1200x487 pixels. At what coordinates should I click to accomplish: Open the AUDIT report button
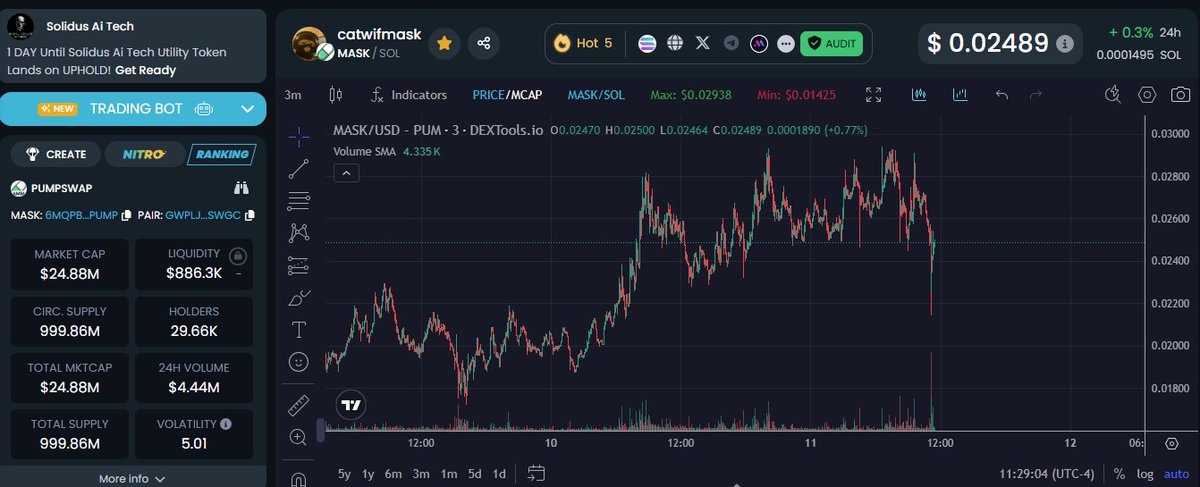(x=832, y=44)
